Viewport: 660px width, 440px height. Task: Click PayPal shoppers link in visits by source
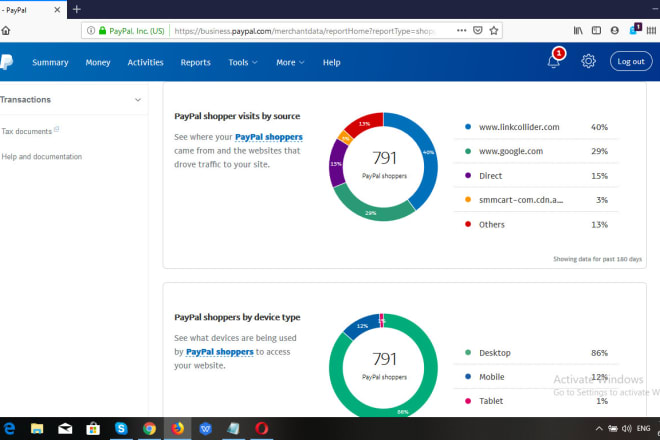(269, 137)
